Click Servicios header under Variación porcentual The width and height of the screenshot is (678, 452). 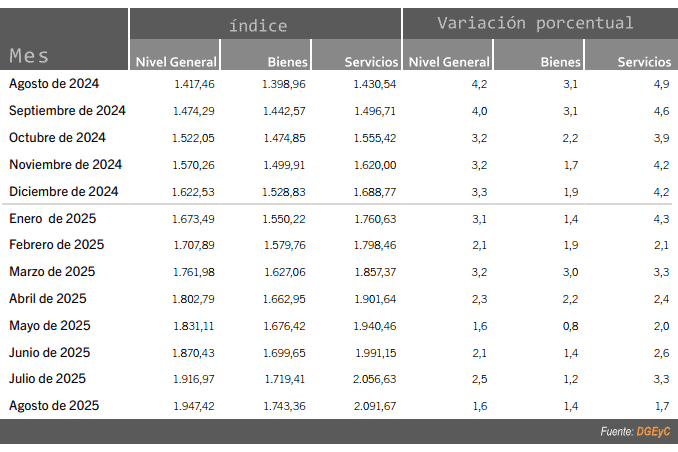point(644,62)
